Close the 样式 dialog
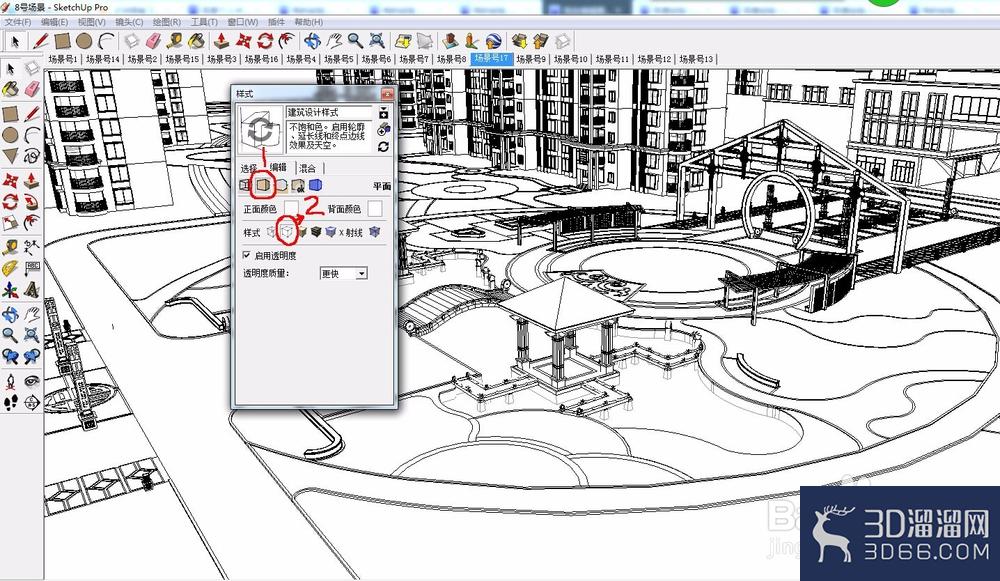 click(386, 94)
